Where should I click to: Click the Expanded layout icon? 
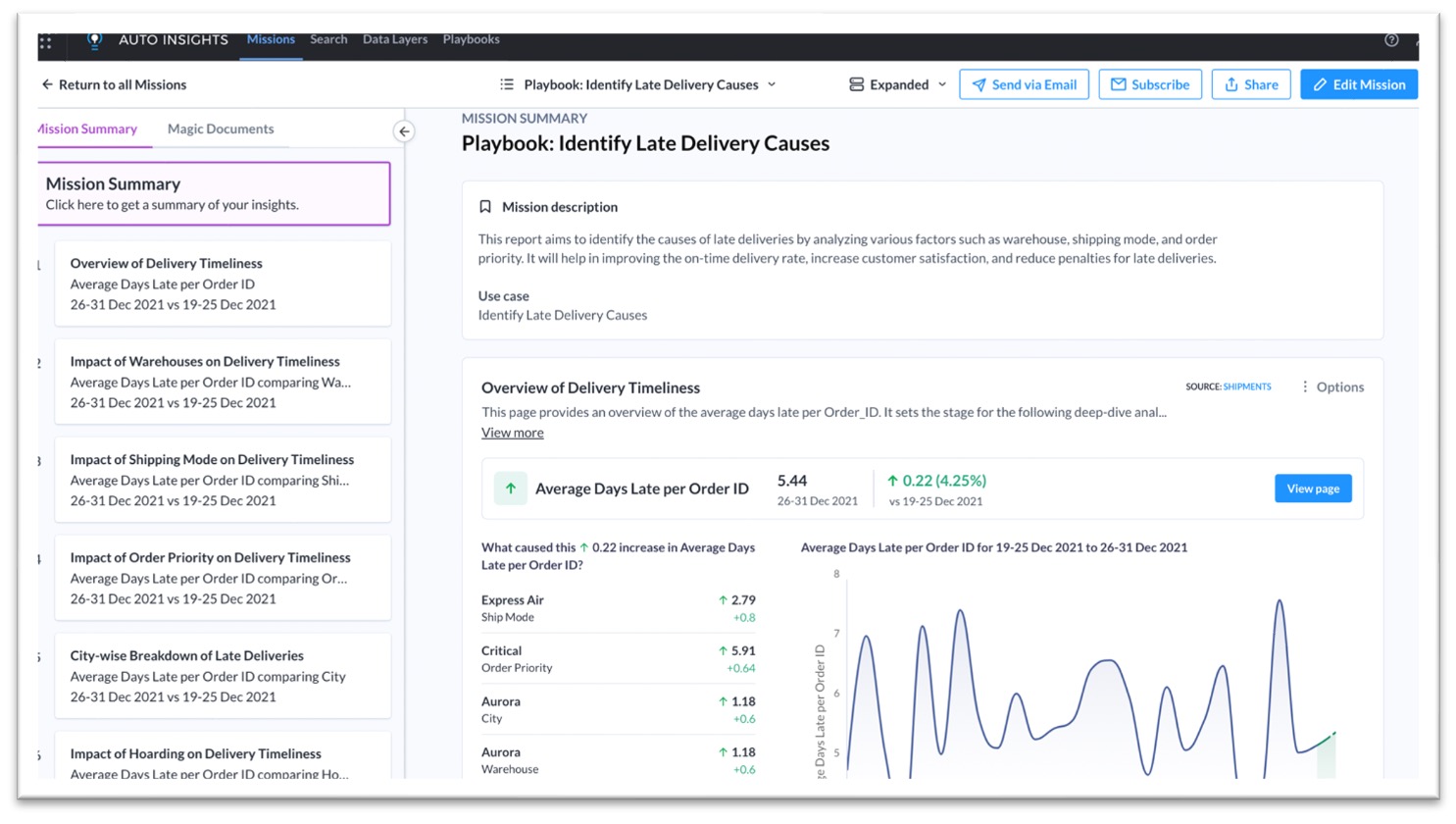pos(856,84)
